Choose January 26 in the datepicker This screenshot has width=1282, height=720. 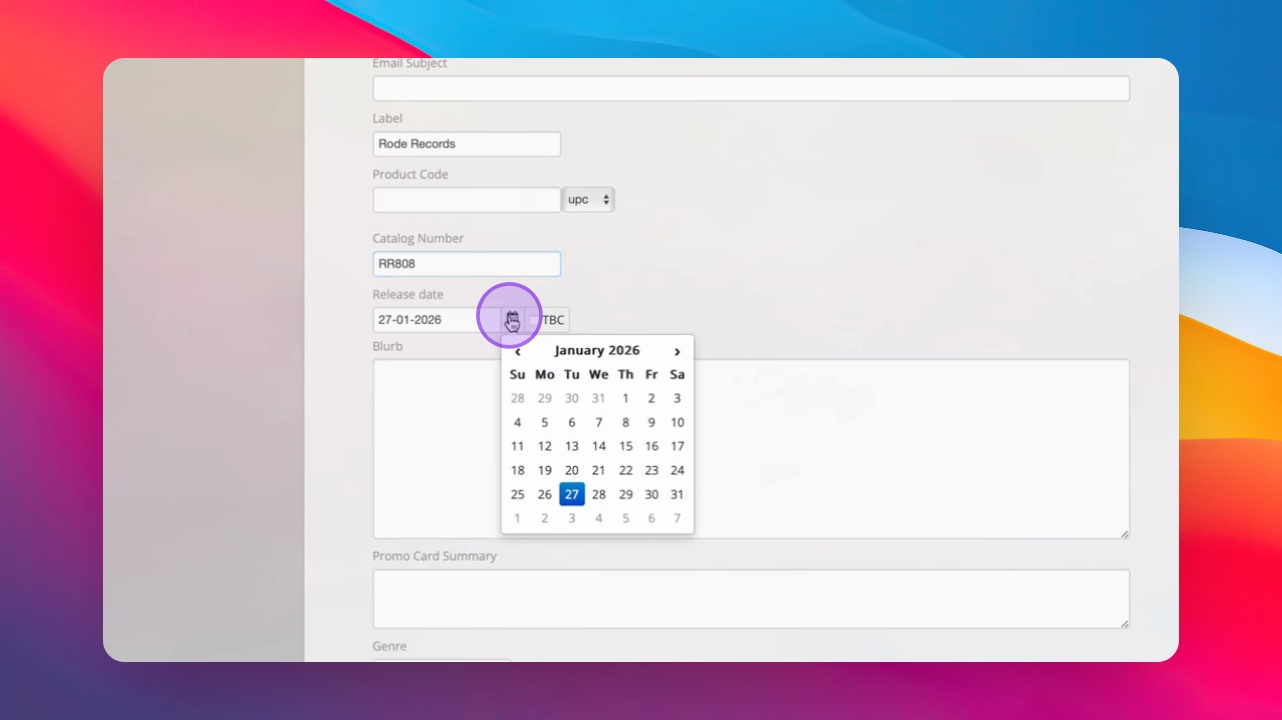pos(545,494)
